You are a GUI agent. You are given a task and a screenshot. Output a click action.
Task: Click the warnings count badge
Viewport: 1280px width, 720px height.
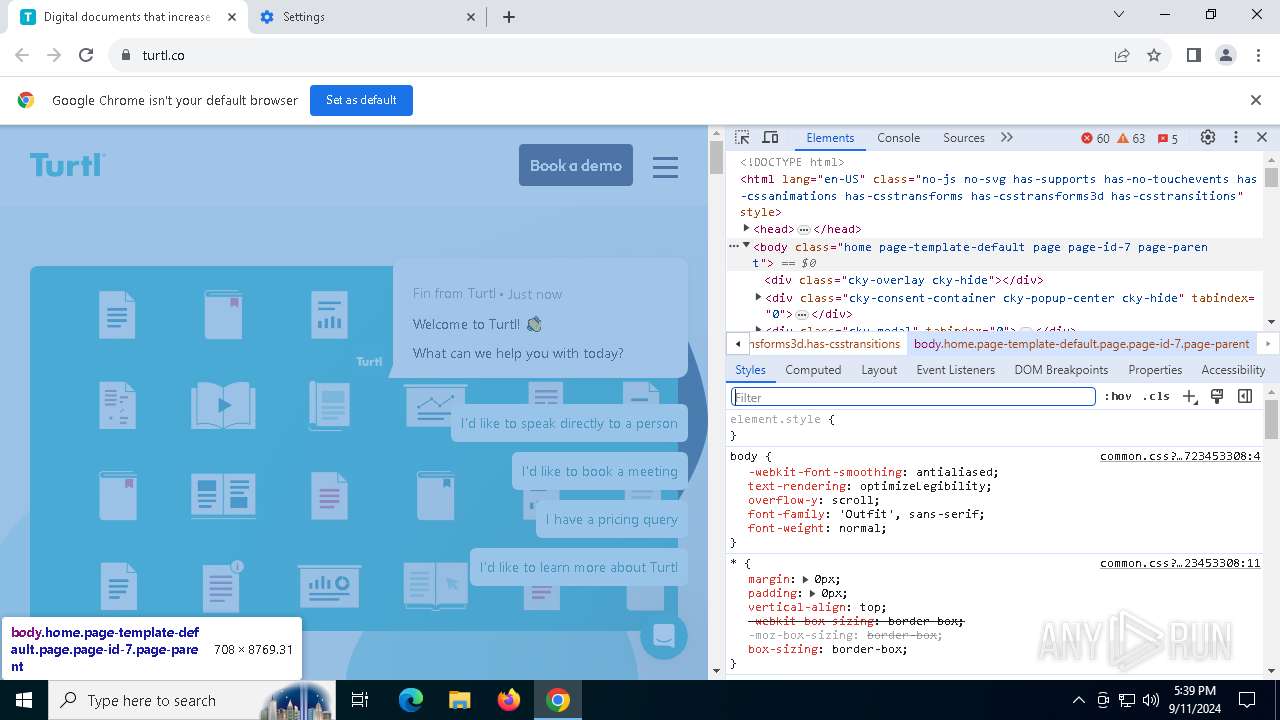tap(1131, 138)
